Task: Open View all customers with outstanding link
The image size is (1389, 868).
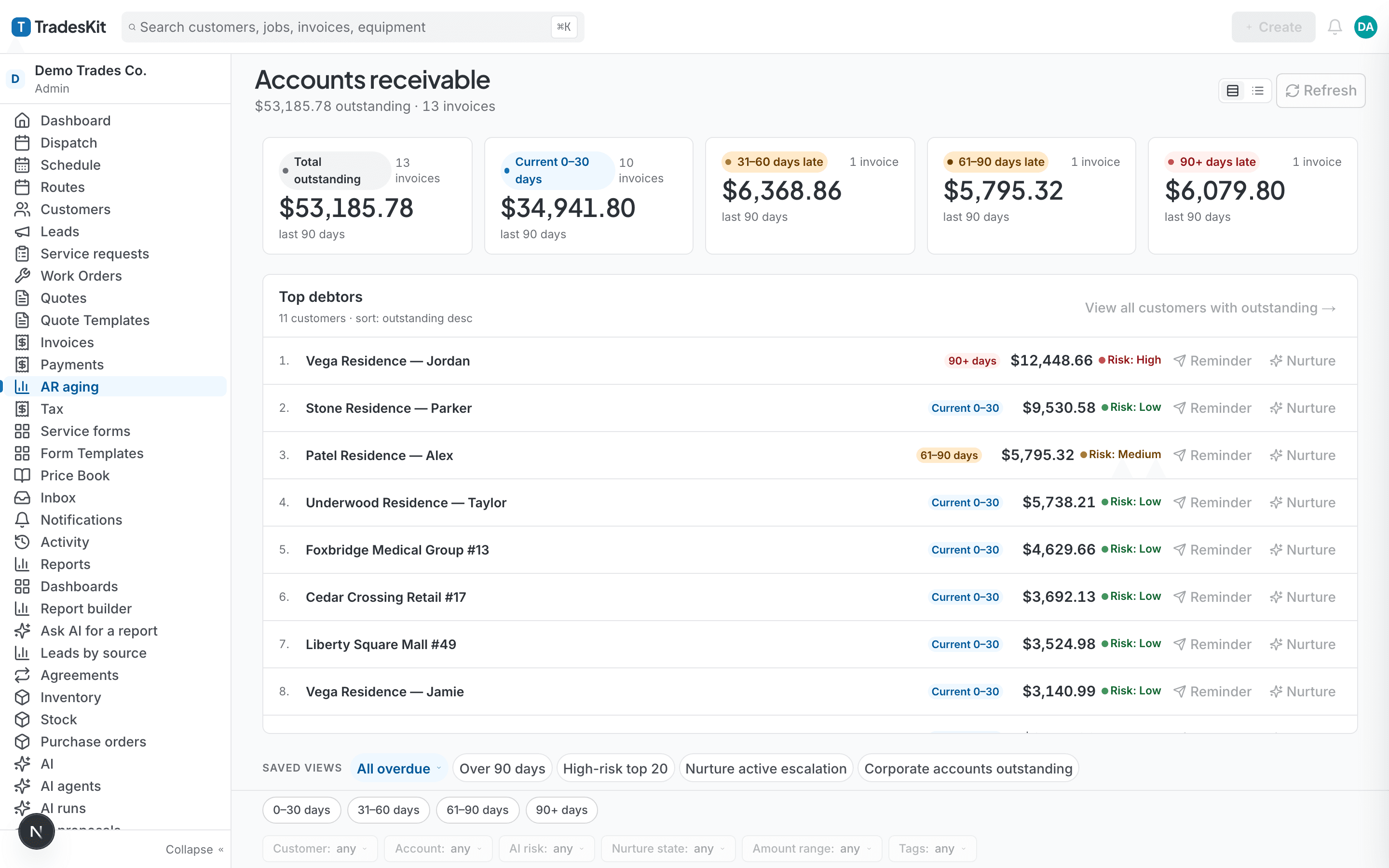Action: 1211,308
